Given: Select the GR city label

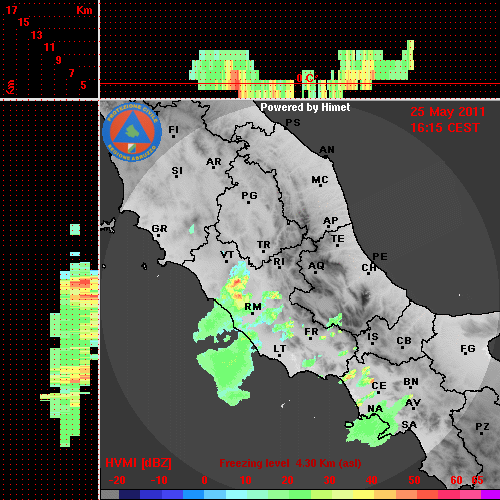Looking at the screenshot, I should tap(159, 229).
